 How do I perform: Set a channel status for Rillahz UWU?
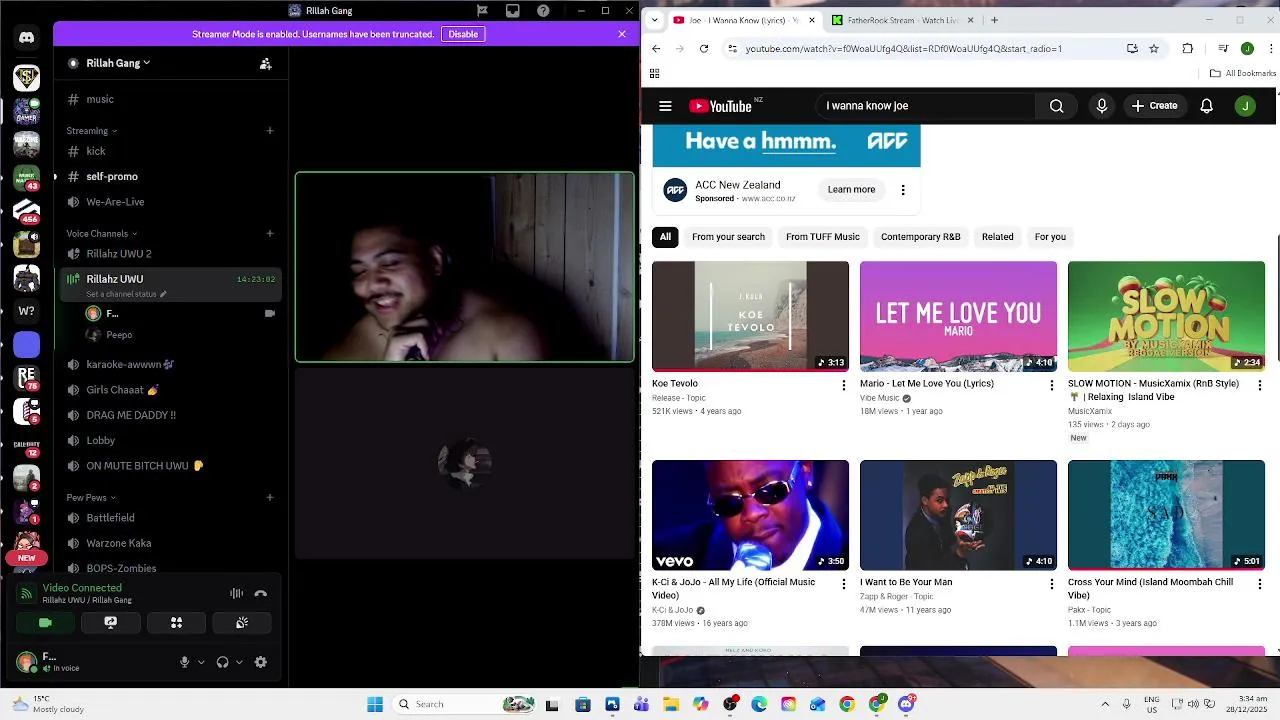pos(126,294)
